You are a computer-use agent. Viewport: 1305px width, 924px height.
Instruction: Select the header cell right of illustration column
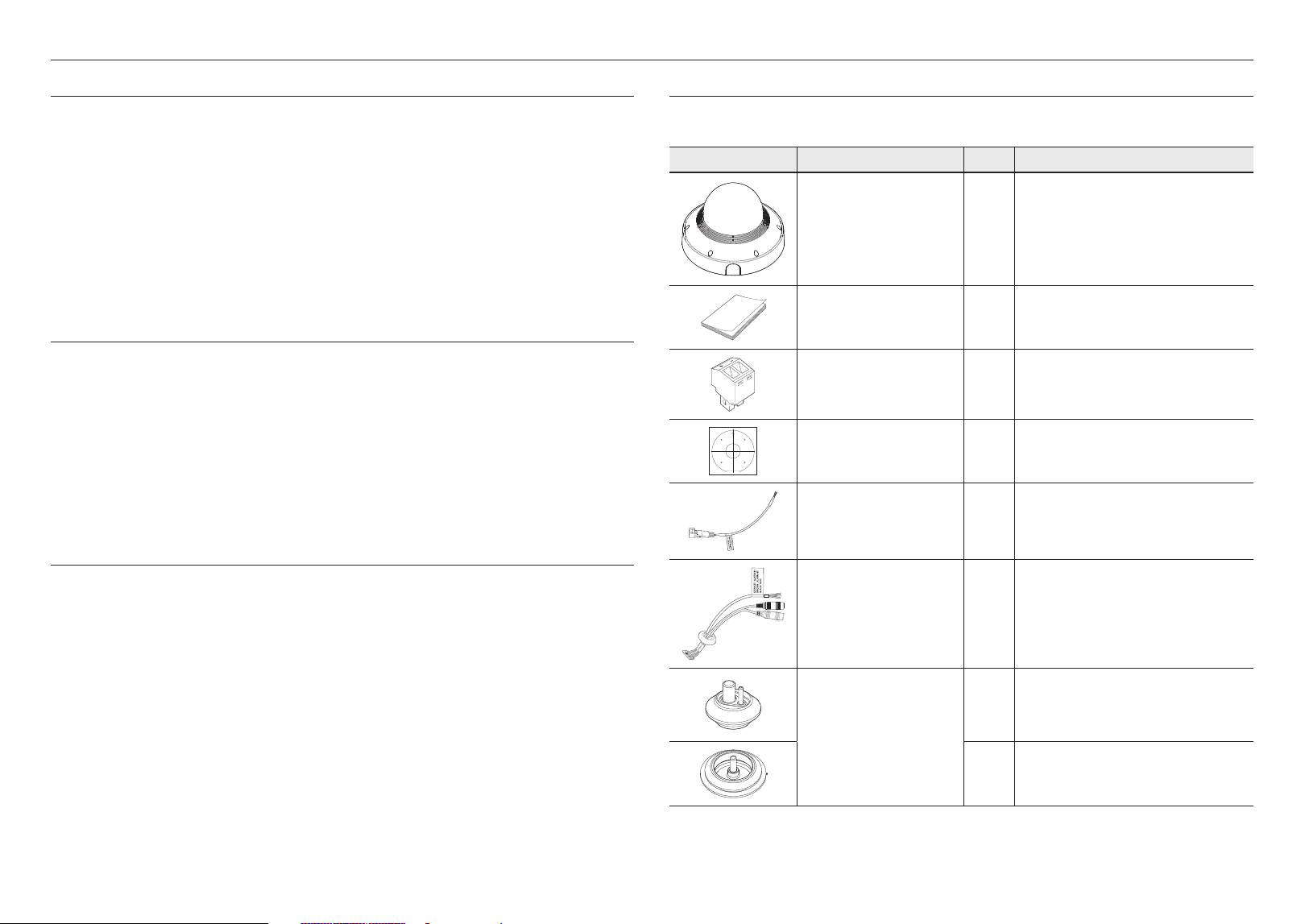[880, 160]
